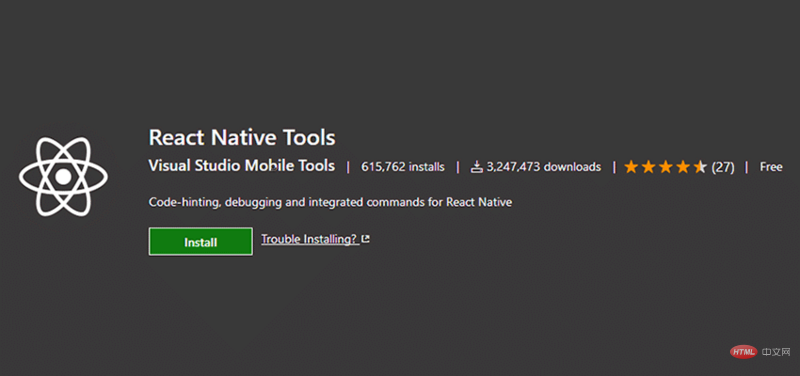The image size is (800, 376).
Task: Open publisher Visual Studio Mobile Tools
Action: pos(242,166)
